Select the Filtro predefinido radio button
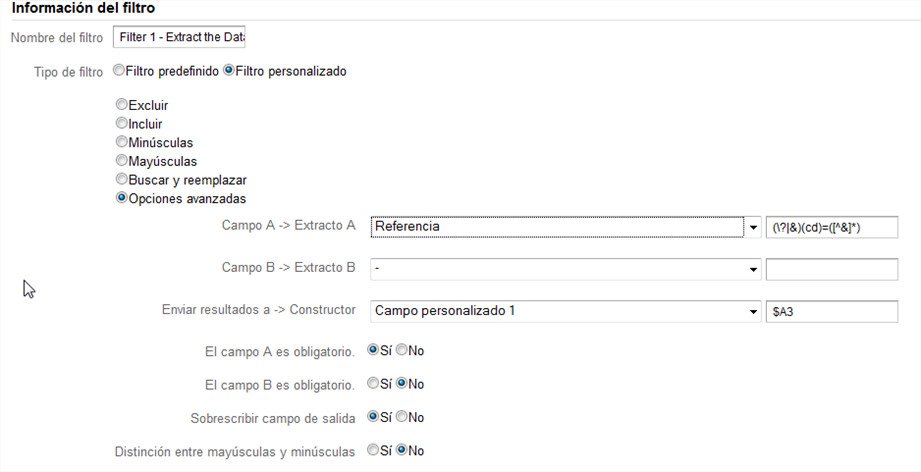921x472 pixels. [x=119, y=70]
